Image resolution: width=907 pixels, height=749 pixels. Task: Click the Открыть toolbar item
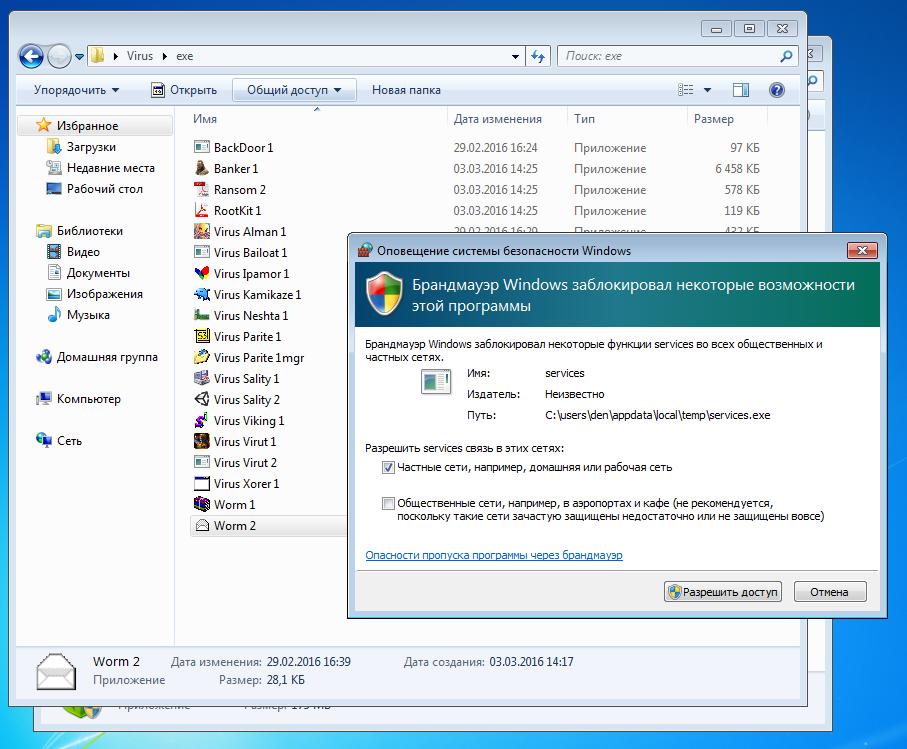pyautogui.click(x=184, y=90)
